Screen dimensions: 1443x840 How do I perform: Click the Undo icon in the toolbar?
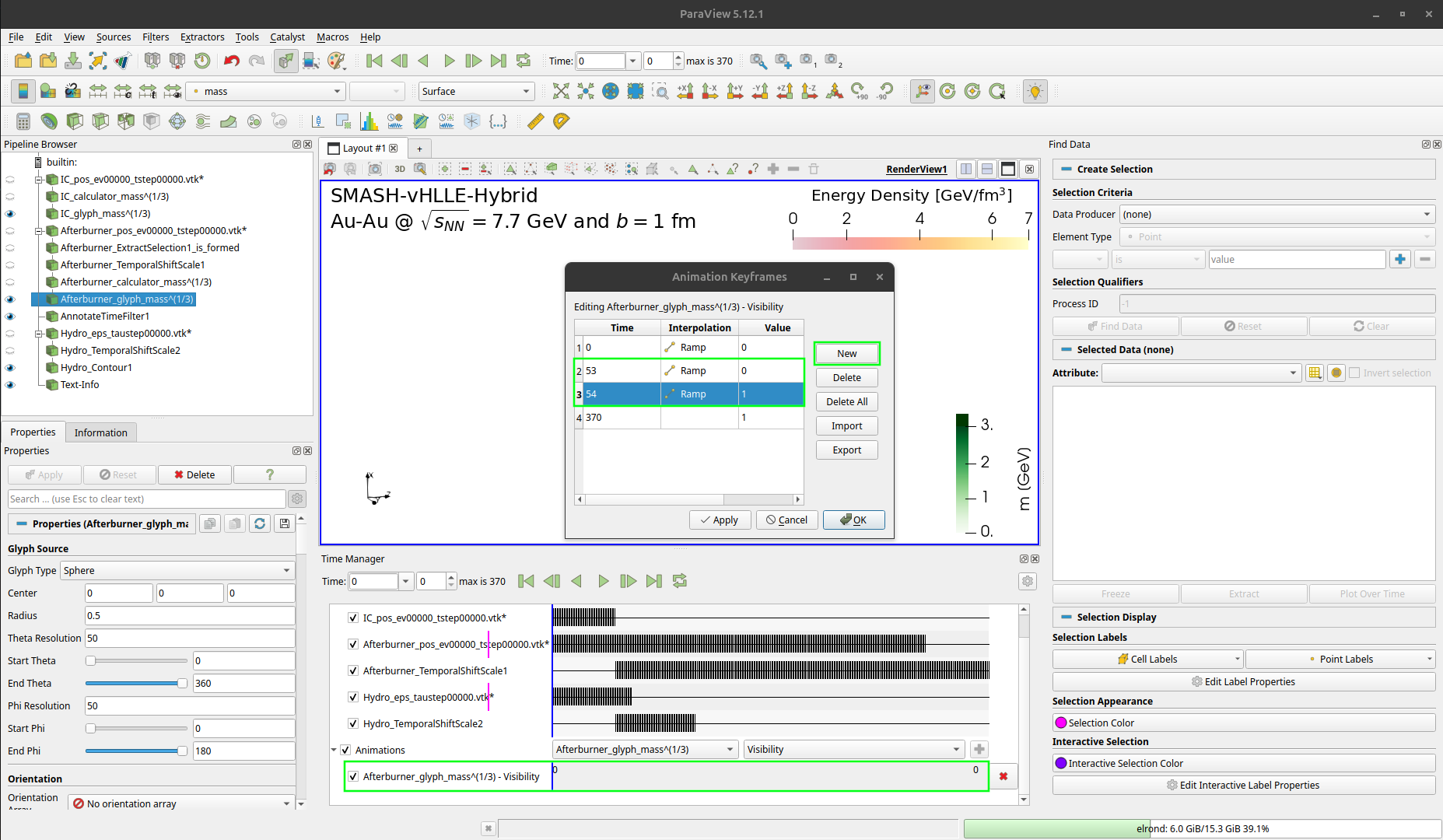[x=231, y=61]
